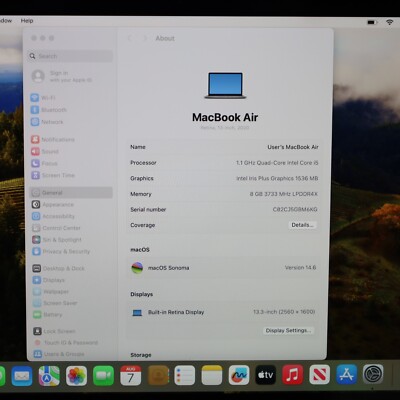
Task: Click the "Version 14.6" text
Action: (300, 267)
